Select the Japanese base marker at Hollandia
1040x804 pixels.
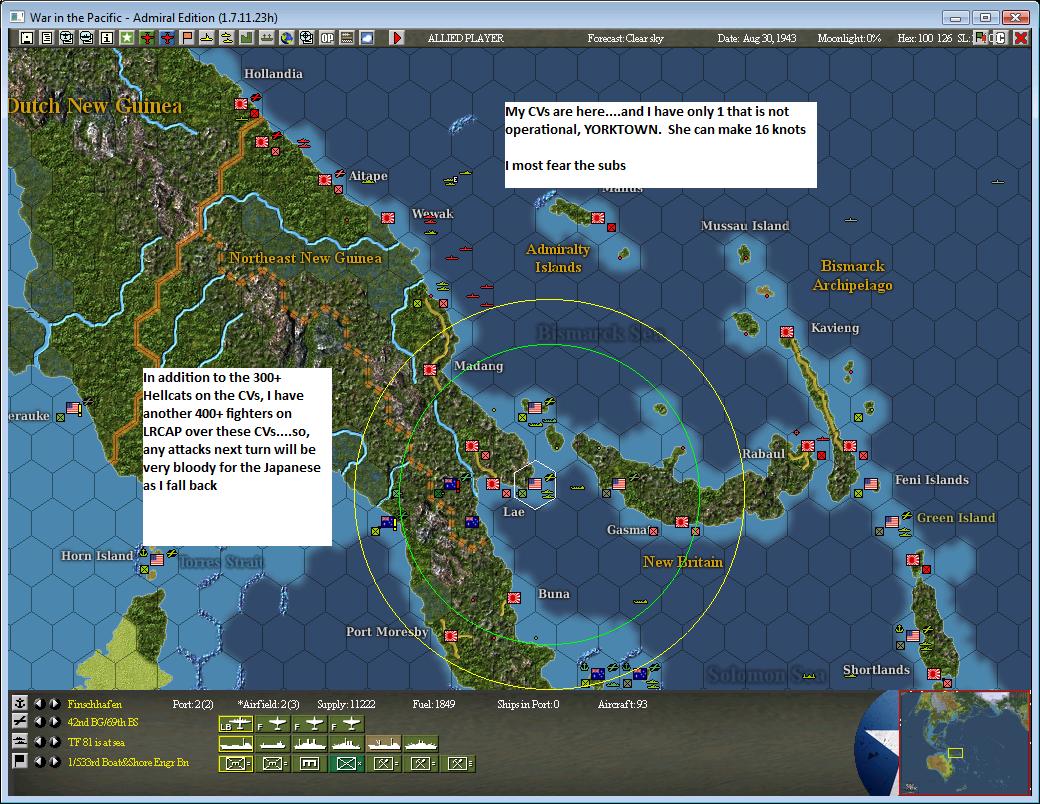click(x=241, y=103)
